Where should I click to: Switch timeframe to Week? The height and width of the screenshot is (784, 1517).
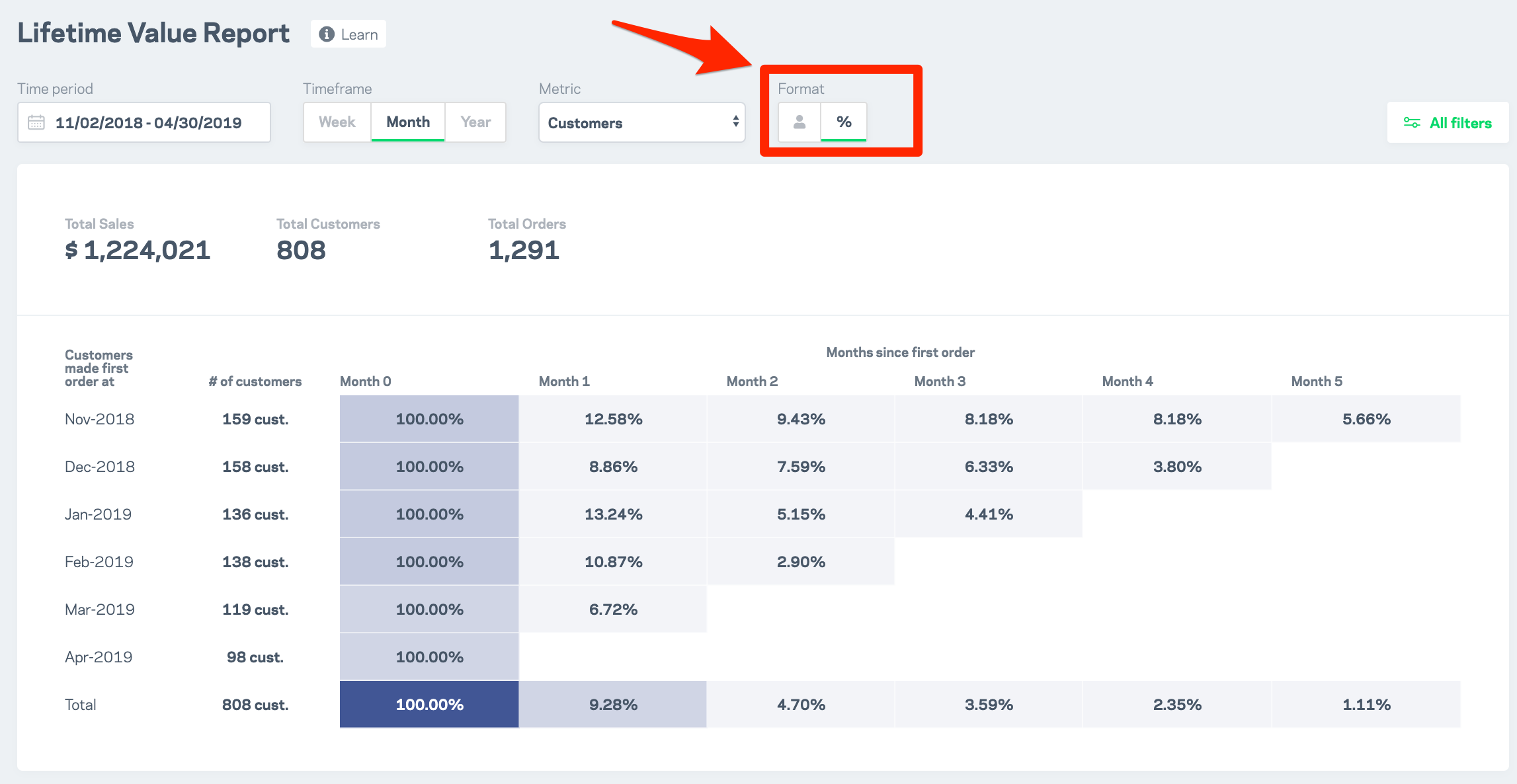(337, 122)
